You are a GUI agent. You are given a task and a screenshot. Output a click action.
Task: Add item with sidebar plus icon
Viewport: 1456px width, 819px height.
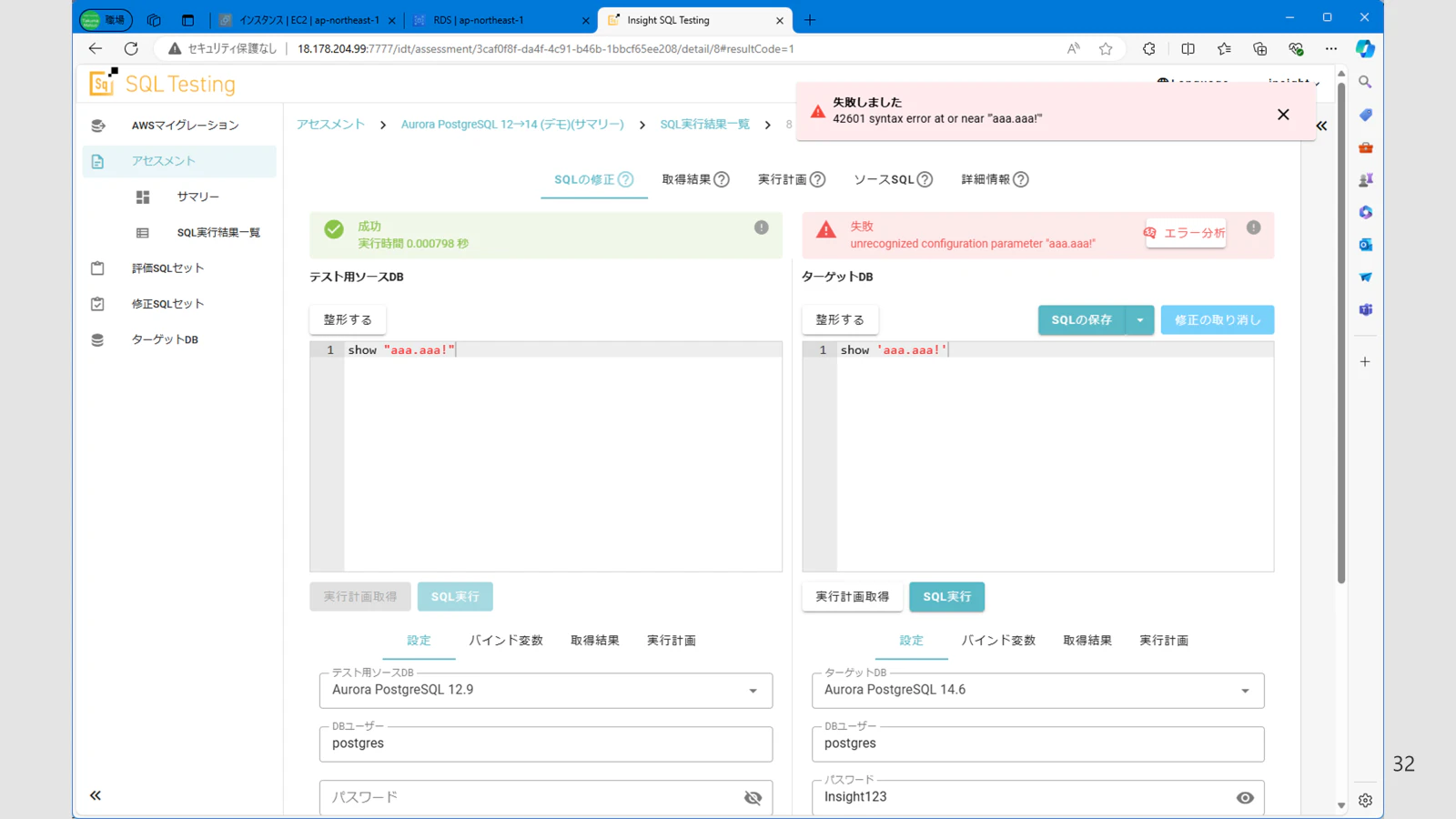coord(1365,362)
